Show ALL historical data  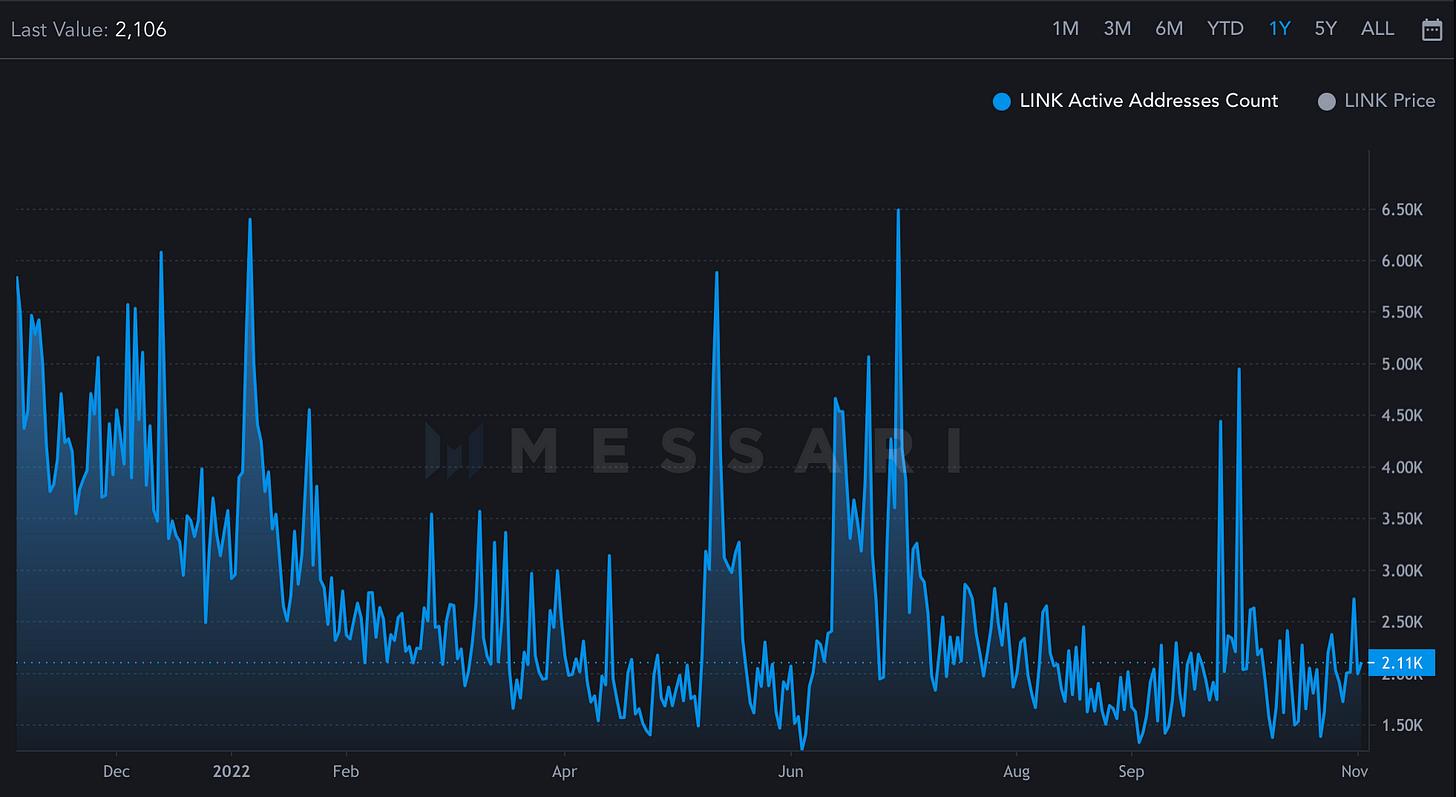[1377, 29]
